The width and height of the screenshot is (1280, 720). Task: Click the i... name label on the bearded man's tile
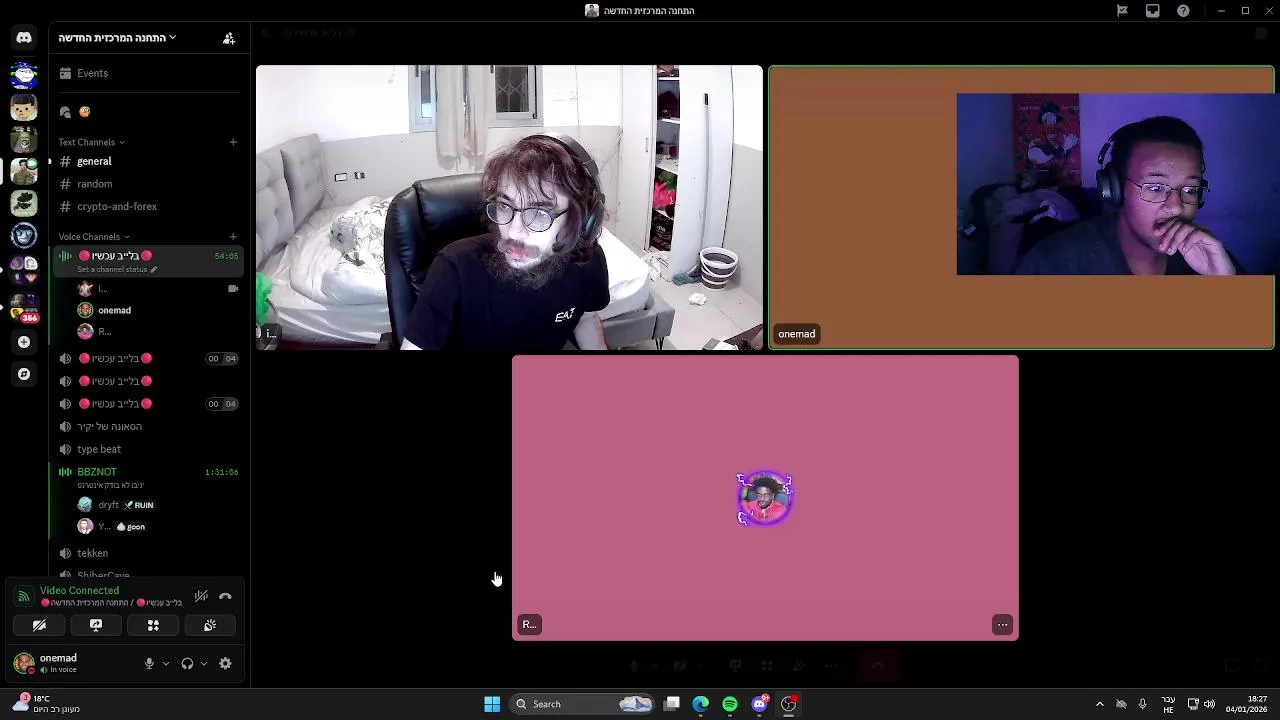point(269,333)
